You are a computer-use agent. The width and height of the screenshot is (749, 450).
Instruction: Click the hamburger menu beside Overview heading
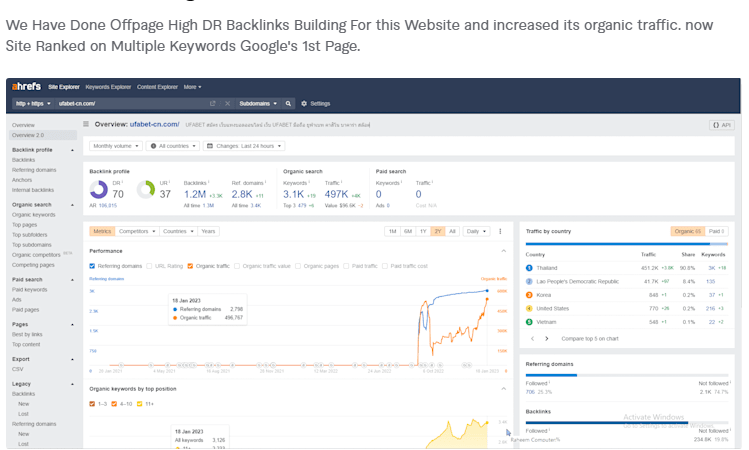pyautogui.click(x=86, y=125)
